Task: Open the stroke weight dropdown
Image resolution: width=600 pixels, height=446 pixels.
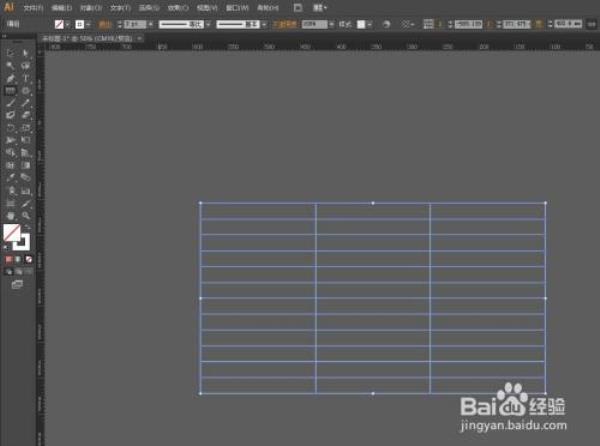Action: [x=150, y=24]
